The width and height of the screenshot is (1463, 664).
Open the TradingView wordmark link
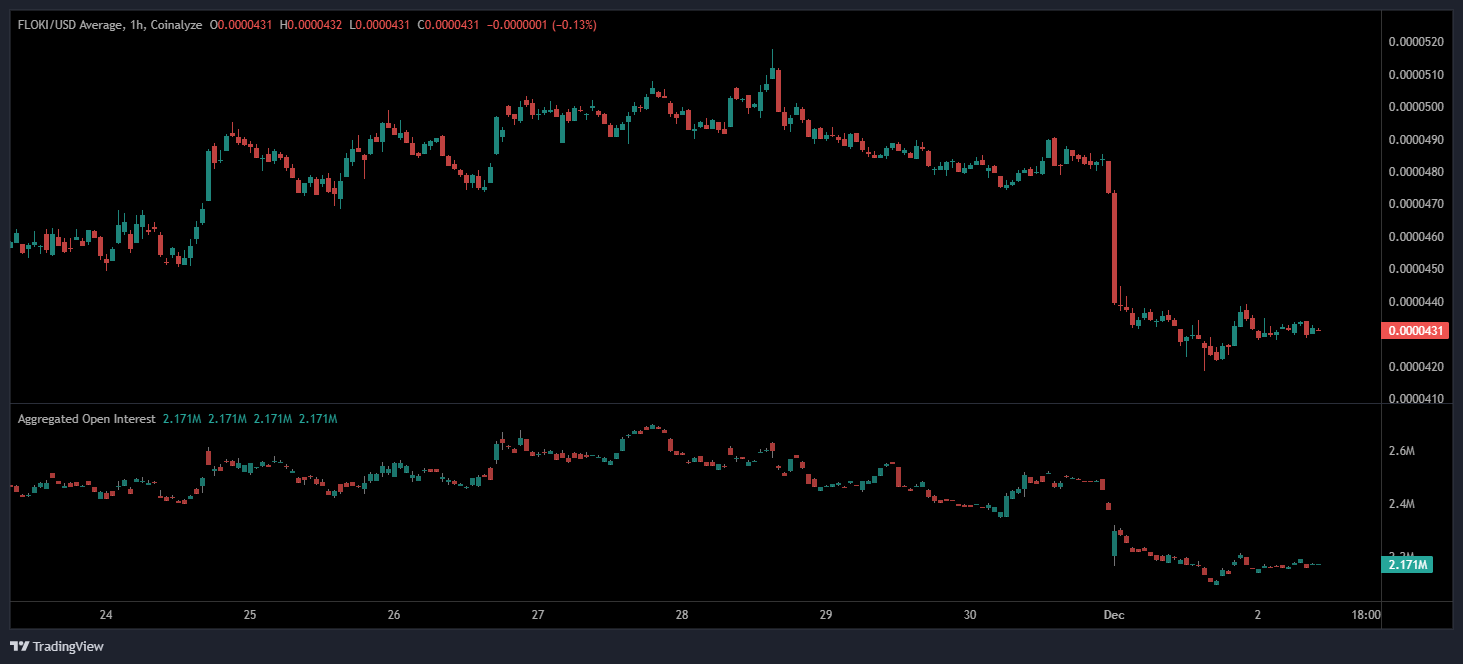pos(68,647)
